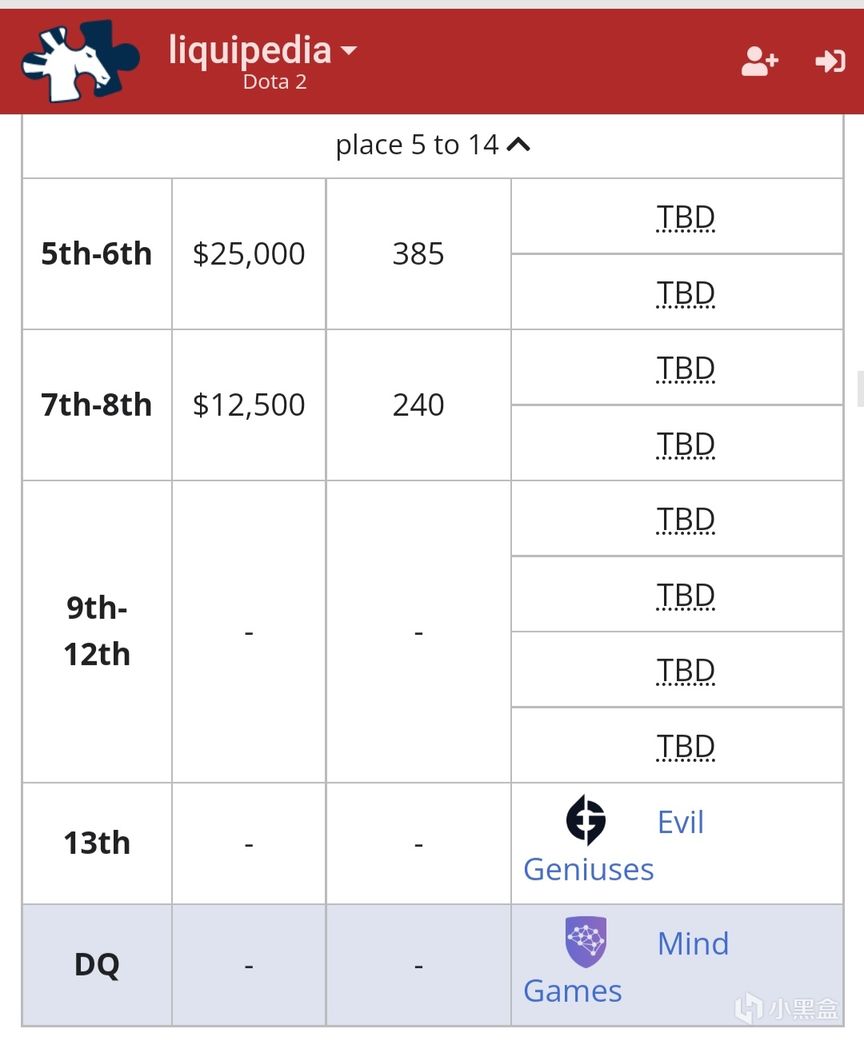Click the first TBD in 7th-8th row
The image size is (864, 1049).
pyautogui.click(x=685, y=369)
